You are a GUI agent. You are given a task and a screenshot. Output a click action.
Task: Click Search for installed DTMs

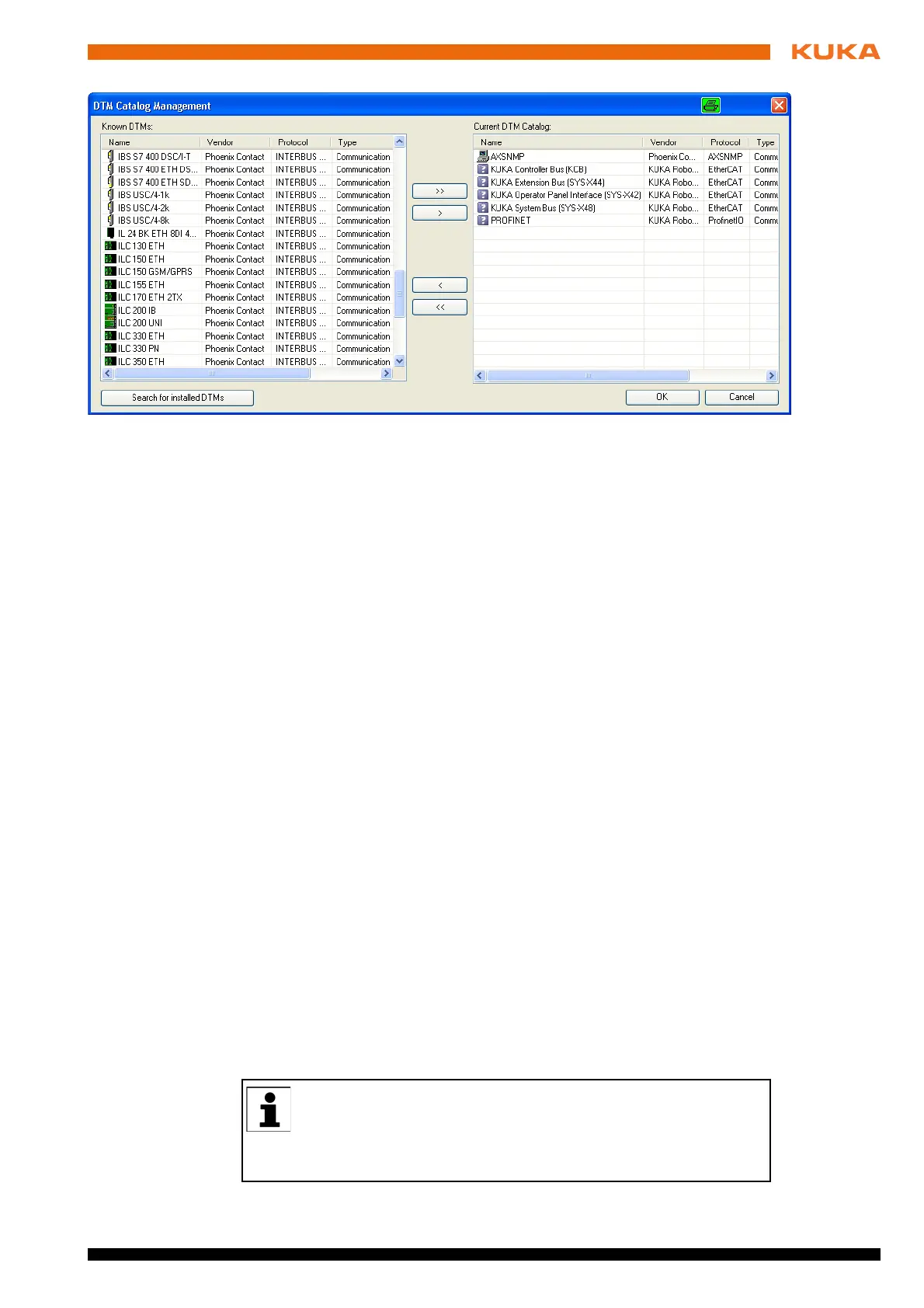coord(177,398)
